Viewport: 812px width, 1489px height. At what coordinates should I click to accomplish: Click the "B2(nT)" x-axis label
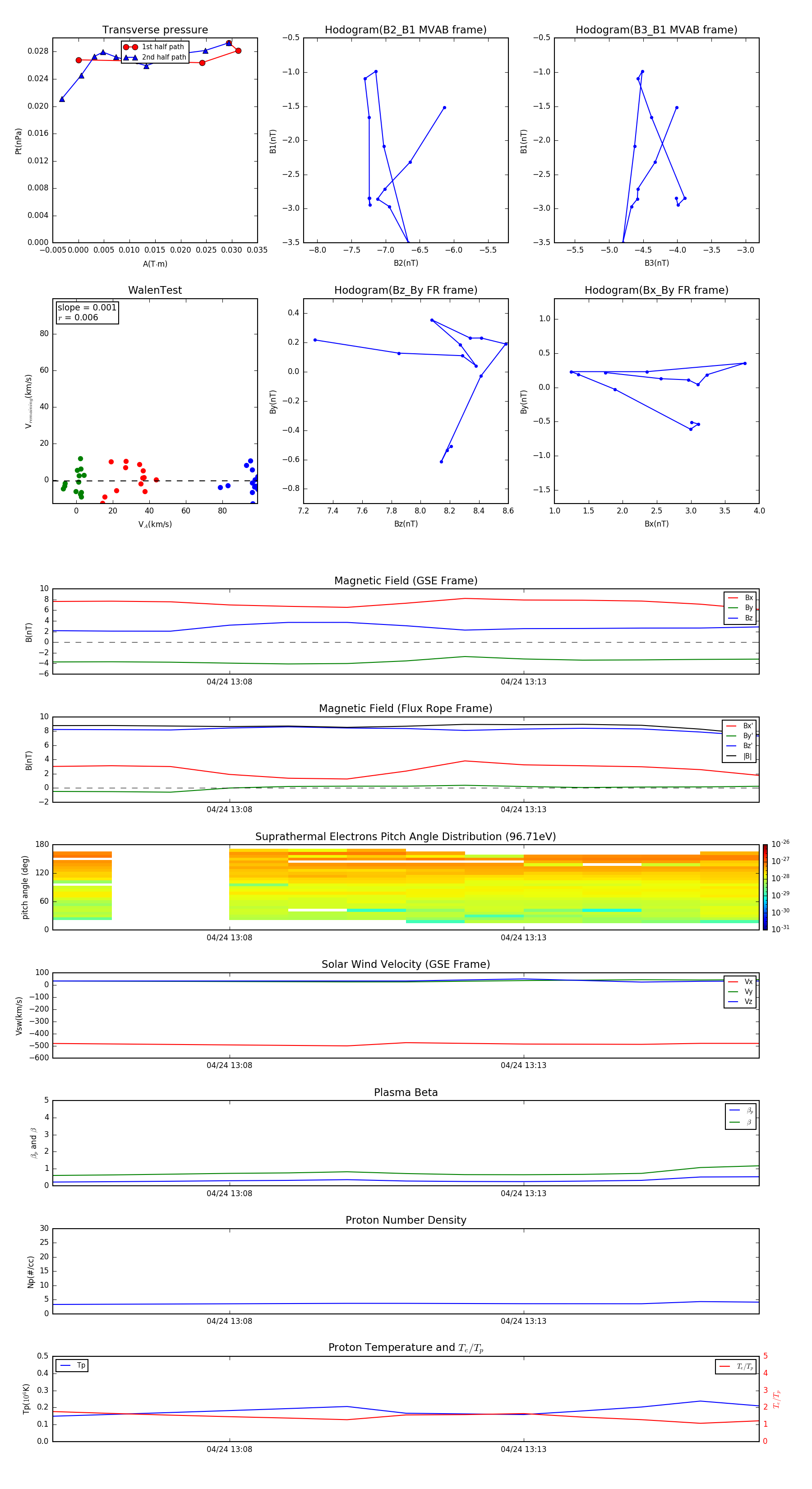[406, 263]
